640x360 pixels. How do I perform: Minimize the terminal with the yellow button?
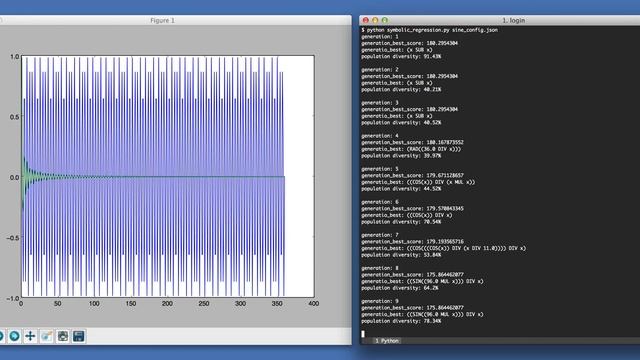(375, 20)
